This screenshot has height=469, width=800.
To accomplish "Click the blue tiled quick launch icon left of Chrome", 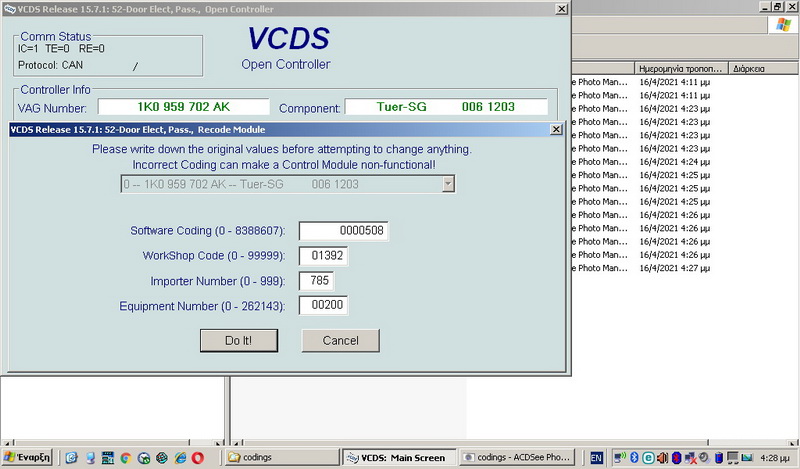I will 108,458.
